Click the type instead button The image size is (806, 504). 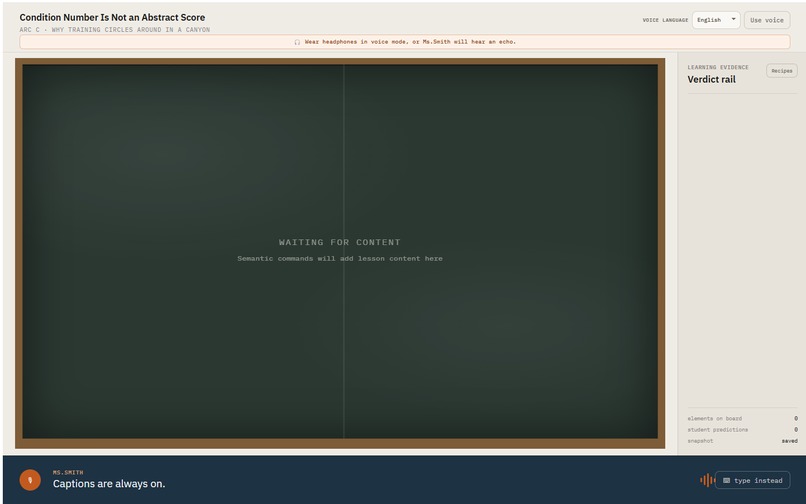[752, 480]
